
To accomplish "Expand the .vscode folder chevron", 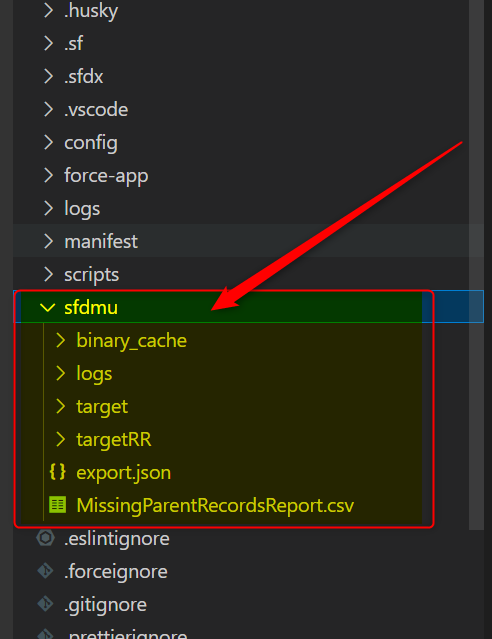I will coord(49,109).
